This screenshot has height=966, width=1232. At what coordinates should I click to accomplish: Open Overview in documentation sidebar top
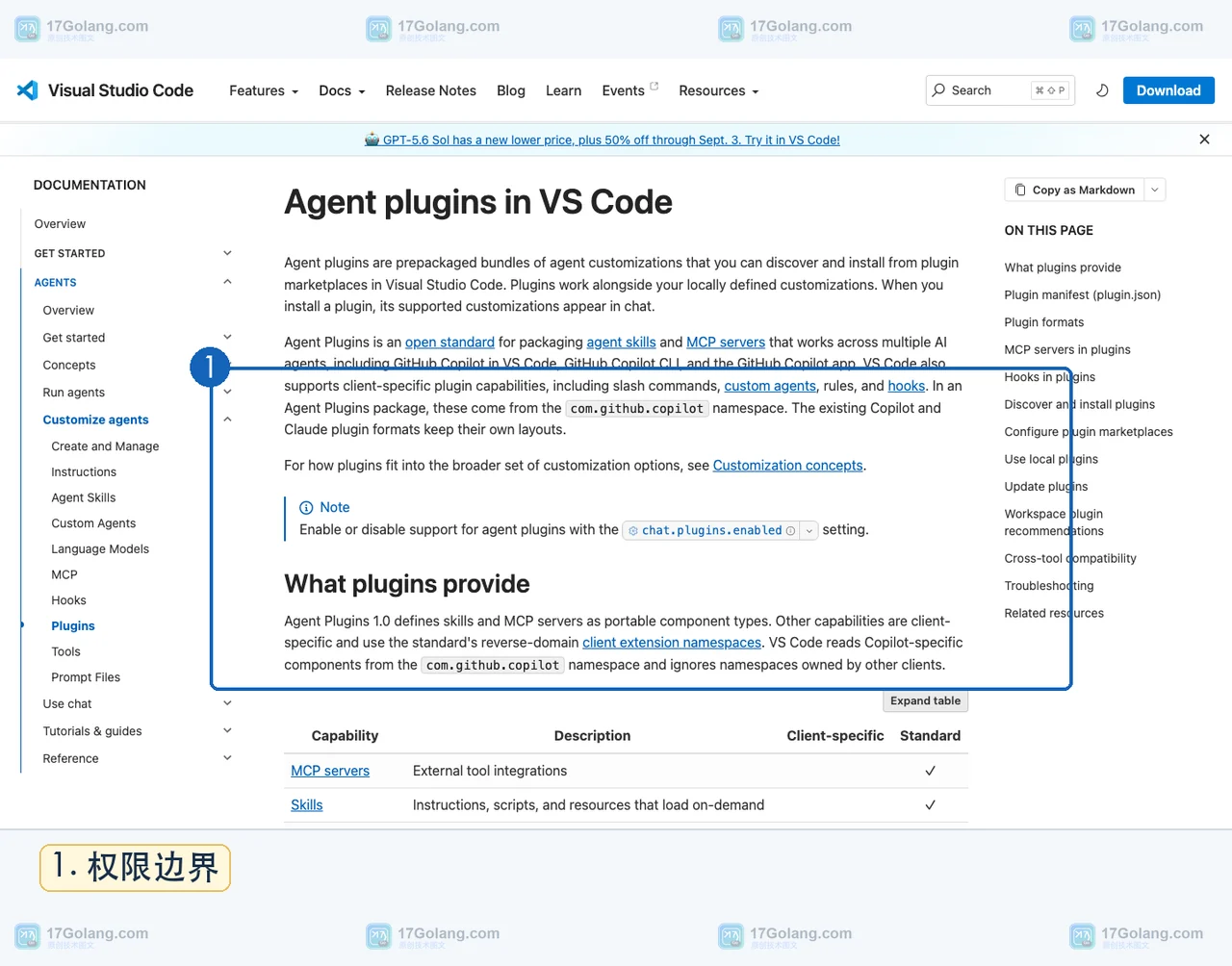point(60,224)
